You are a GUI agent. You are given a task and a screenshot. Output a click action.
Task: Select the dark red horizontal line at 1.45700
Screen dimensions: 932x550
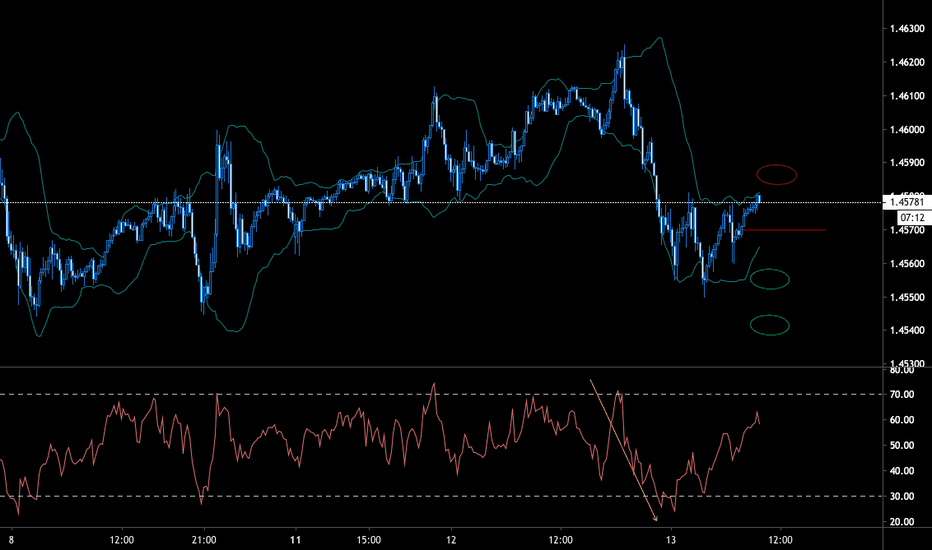[x=783, y=230]
